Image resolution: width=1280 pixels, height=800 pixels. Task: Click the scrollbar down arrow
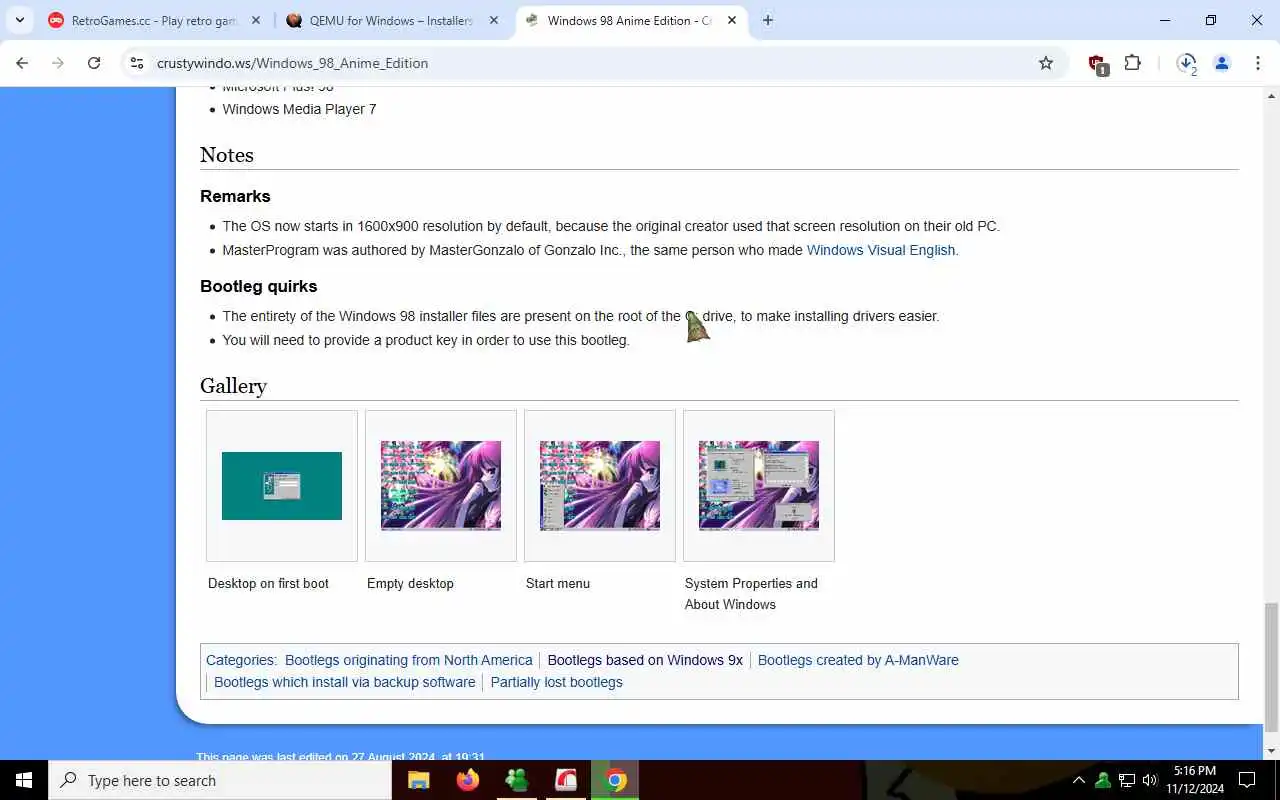tap(1271, 750)
